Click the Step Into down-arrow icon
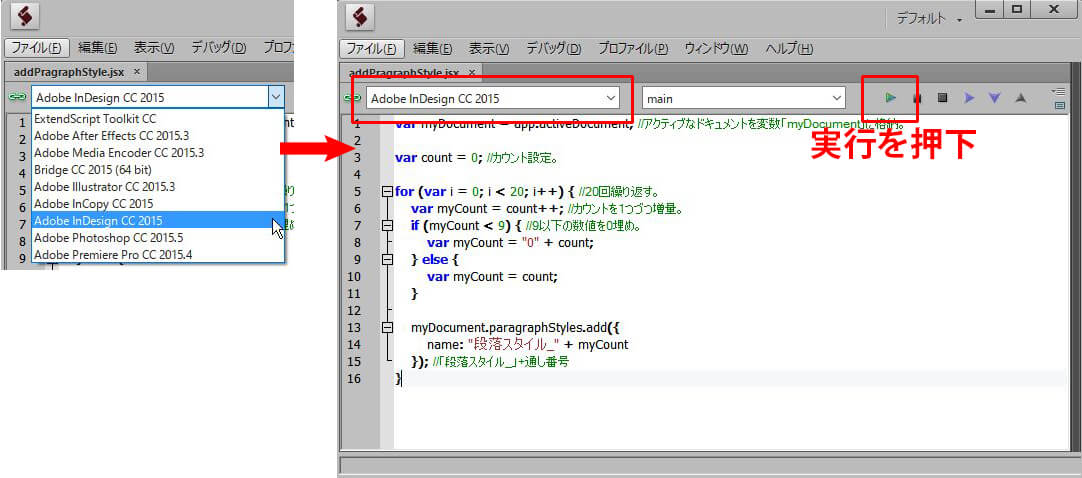The height and width of the screenshot is (478, 1082). click(x=994, y=99)
